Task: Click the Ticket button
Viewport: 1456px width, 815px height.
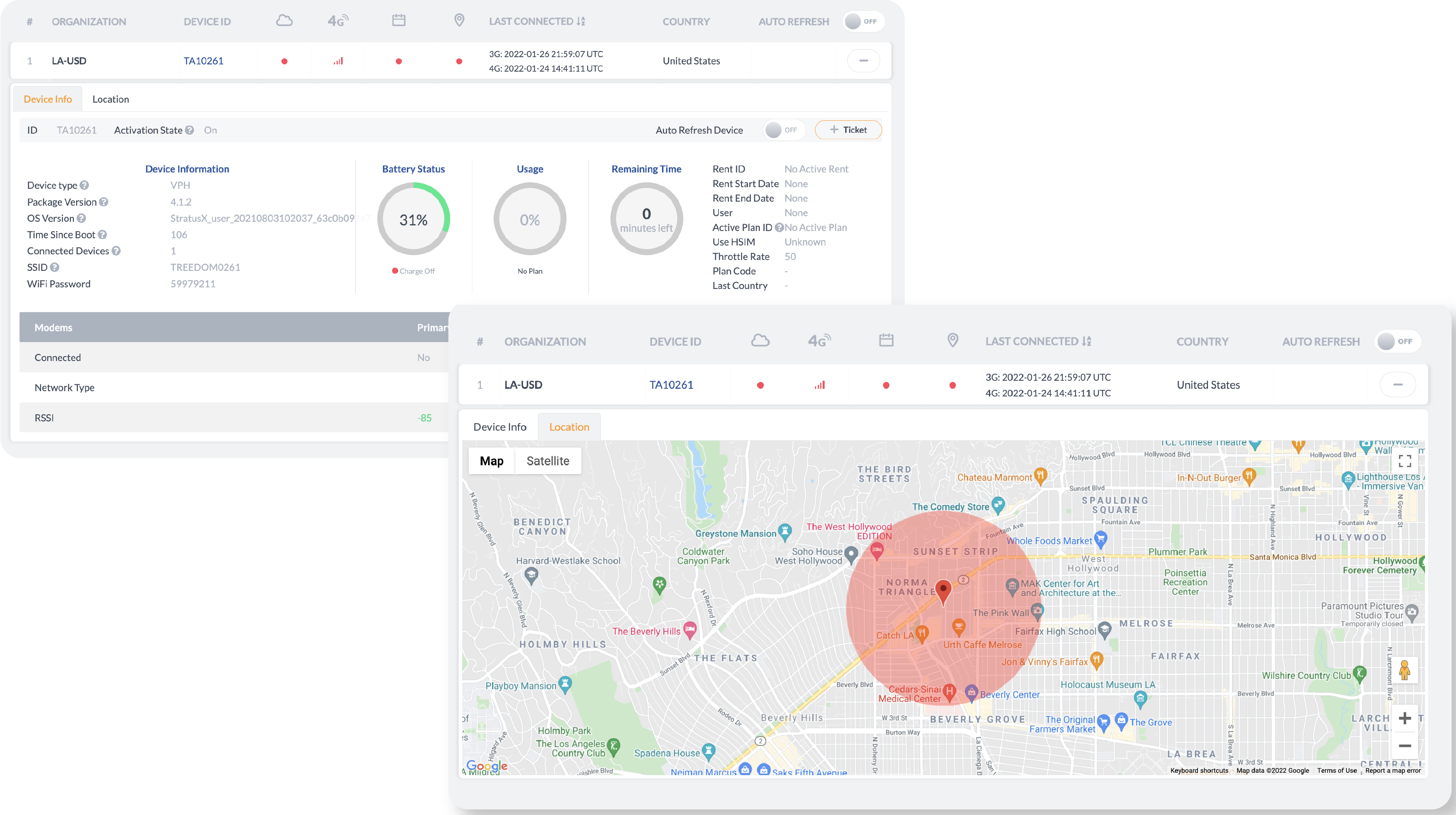Action: 848,130
